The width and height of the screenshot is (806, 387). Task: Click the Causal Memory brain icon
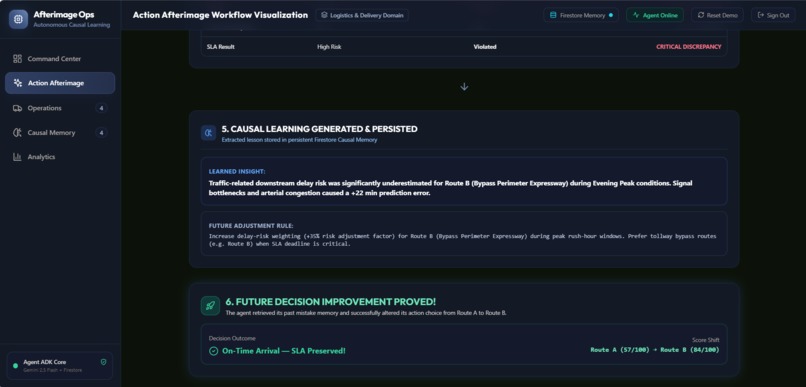click(x=17, y=133)
